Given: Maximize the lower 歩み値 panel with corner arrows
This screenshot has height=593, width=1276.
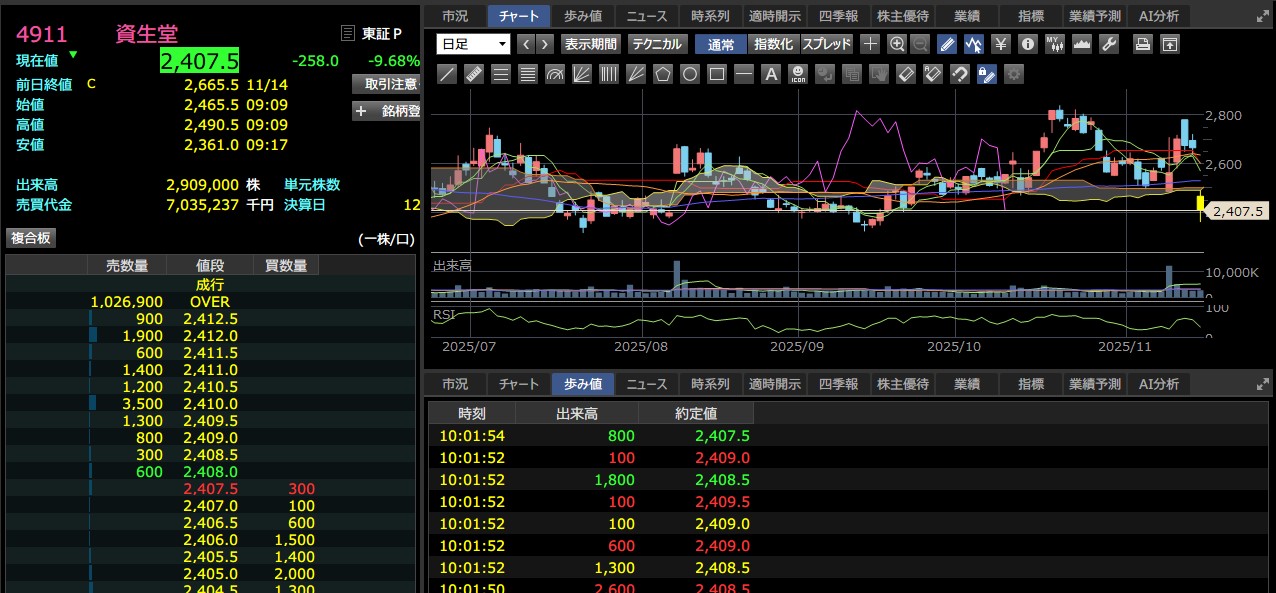Looking at the screenshot, I should click(x=1263, y=383).
